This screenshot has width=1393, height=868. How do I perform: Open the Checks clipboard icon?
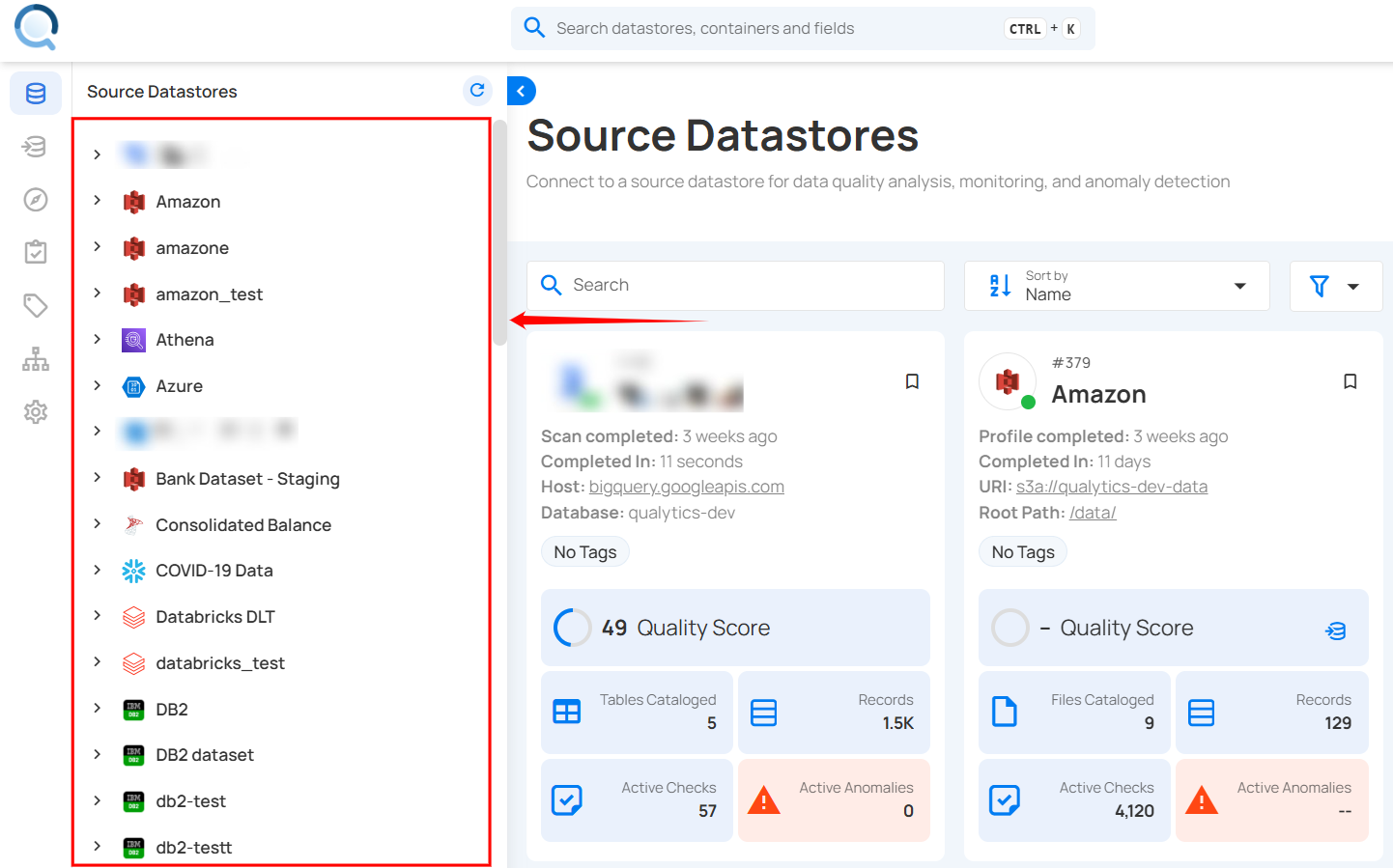(35, 252)
